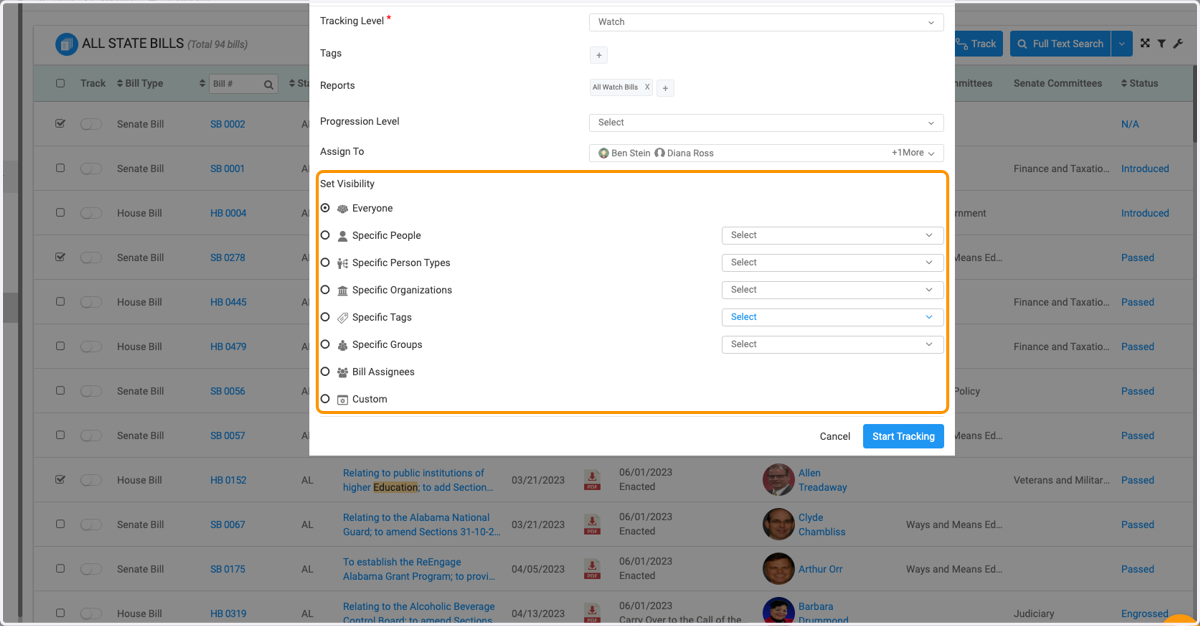Open the Specific Groups select dropdown

tap(832, 344)
